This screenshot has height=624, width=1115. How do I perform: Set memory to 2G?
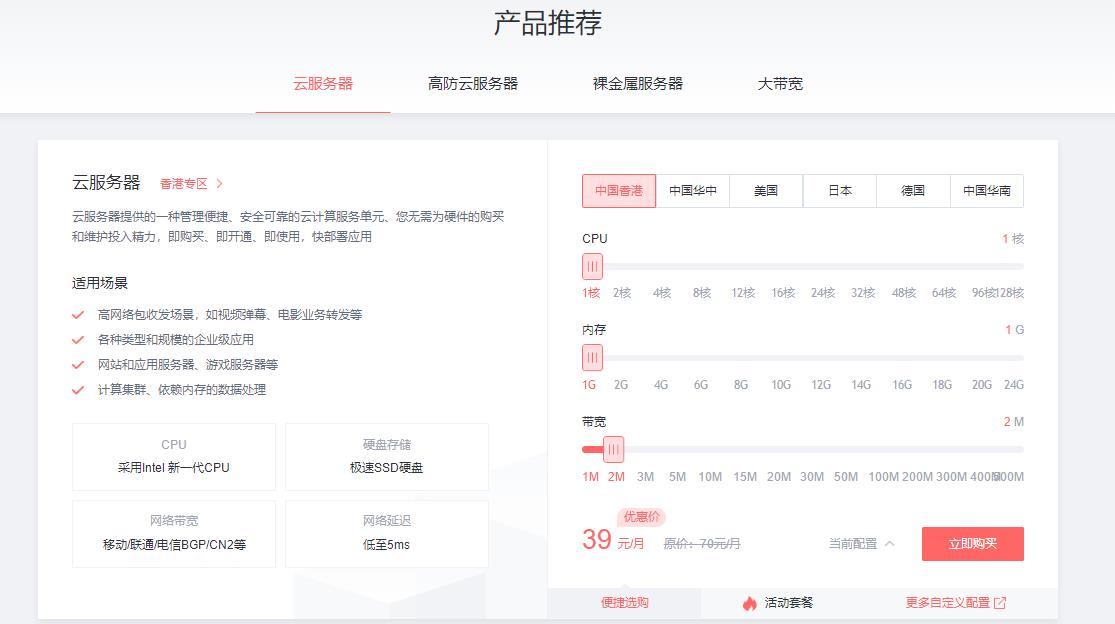pyautogui.click(x=621, y=384)
